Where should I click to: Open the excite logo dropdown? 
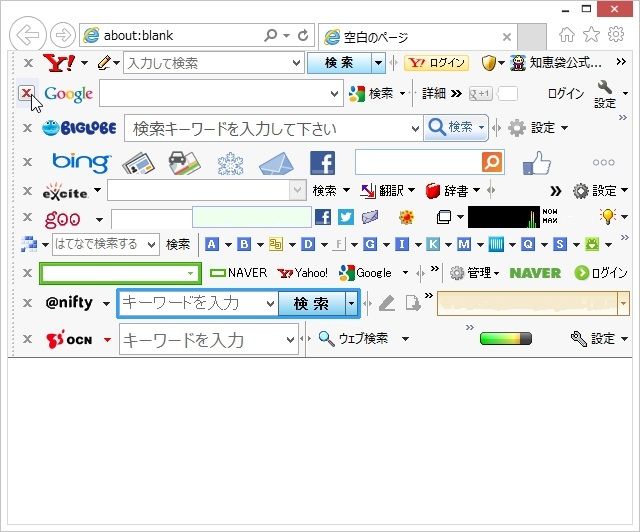(98, 190)
